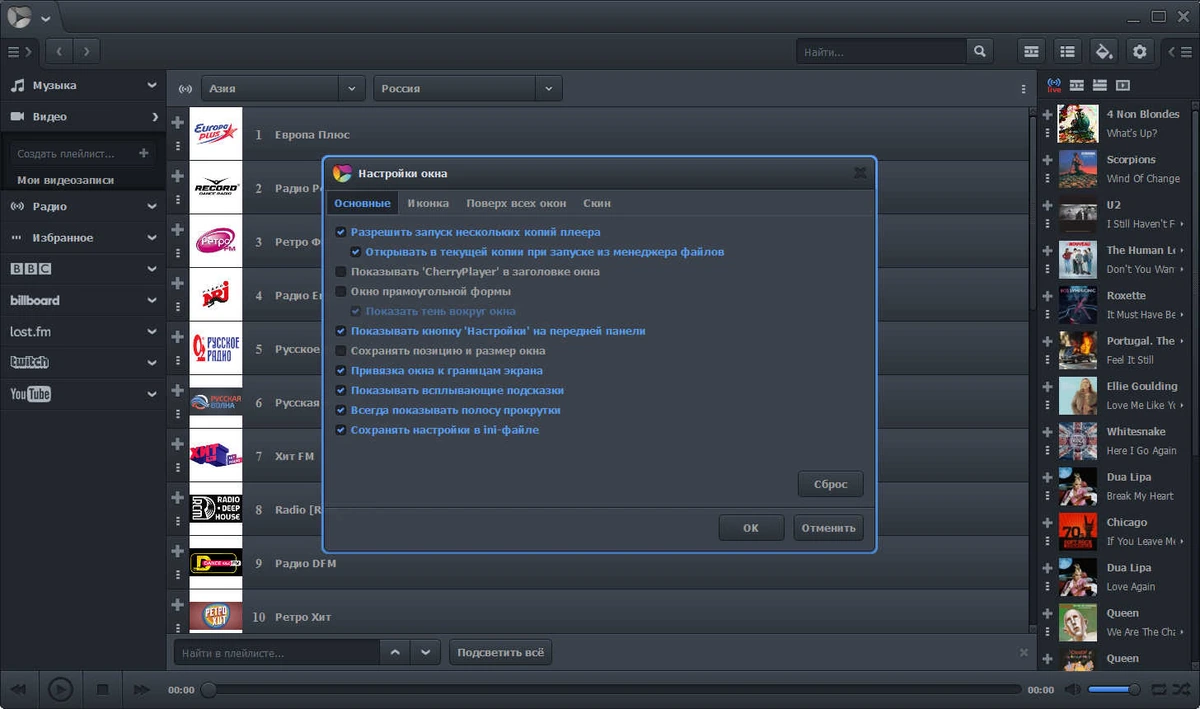
Task: Open the Россия country dropdown
Action: (467, 88)
